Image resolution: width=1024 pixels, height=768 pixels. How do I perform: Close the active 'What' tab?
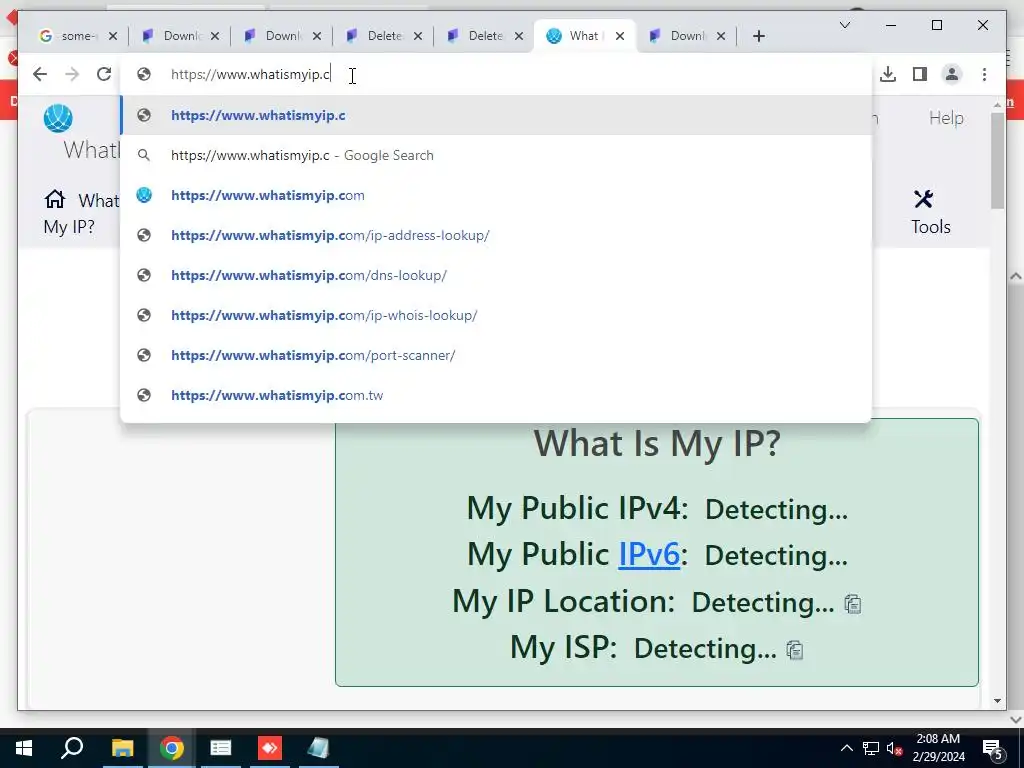620,36
